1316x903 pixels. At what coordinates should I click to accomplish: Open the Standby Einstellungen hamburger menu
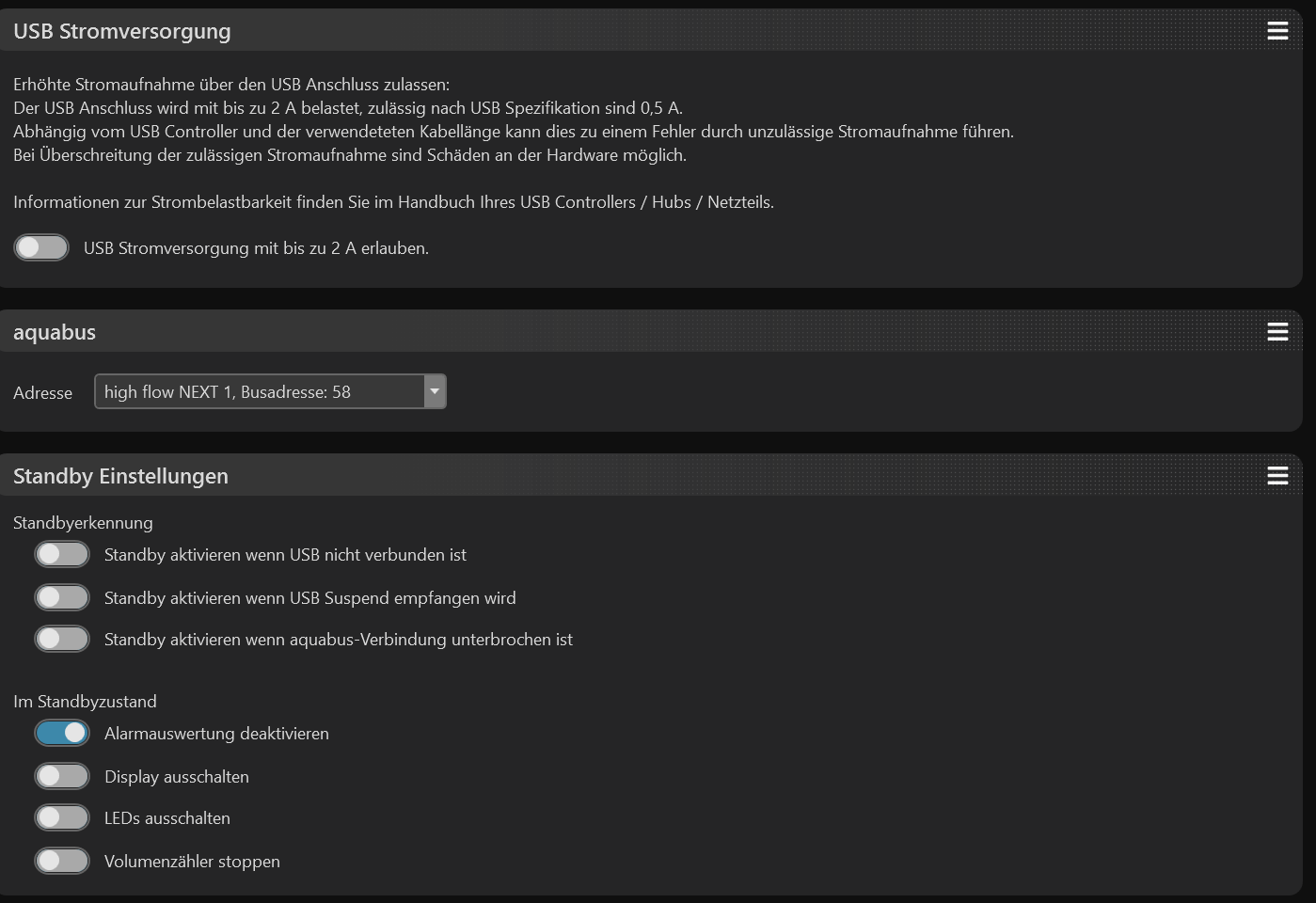coord(1276,476)
